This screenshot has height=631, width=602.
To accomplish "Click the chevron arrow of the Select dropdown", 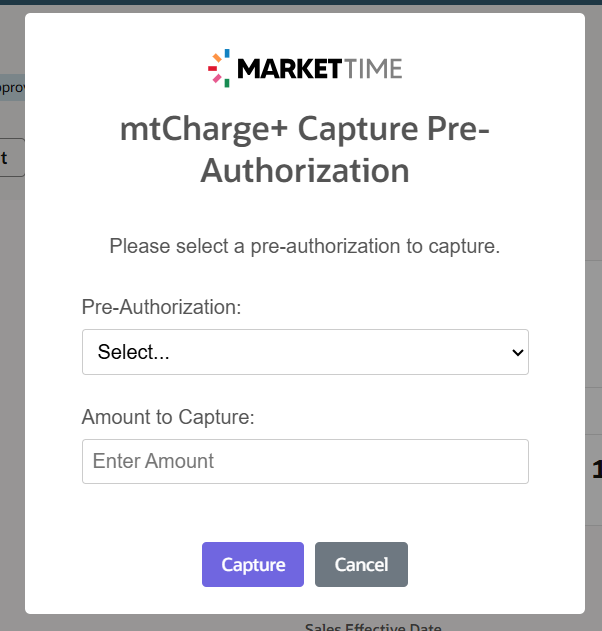I will click(517, 353).
